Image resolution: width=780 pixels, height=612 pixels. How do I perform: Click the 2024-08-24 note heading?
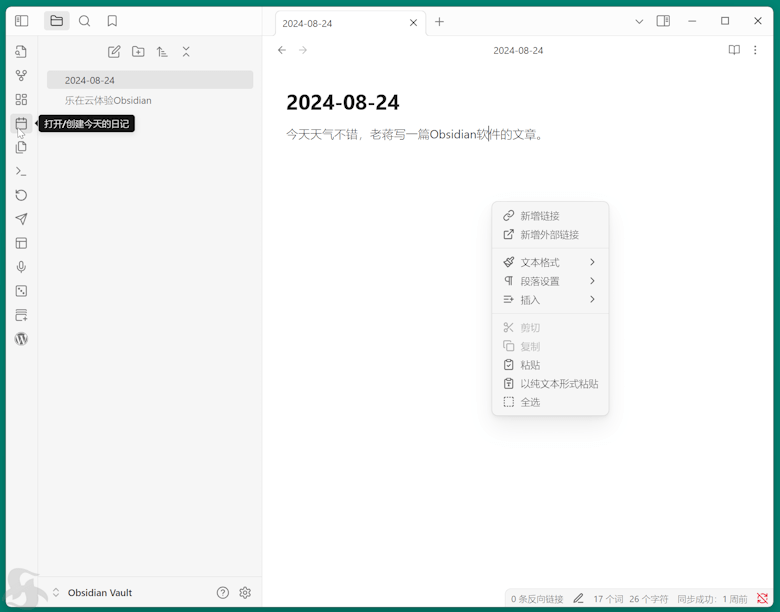(343, 102)
